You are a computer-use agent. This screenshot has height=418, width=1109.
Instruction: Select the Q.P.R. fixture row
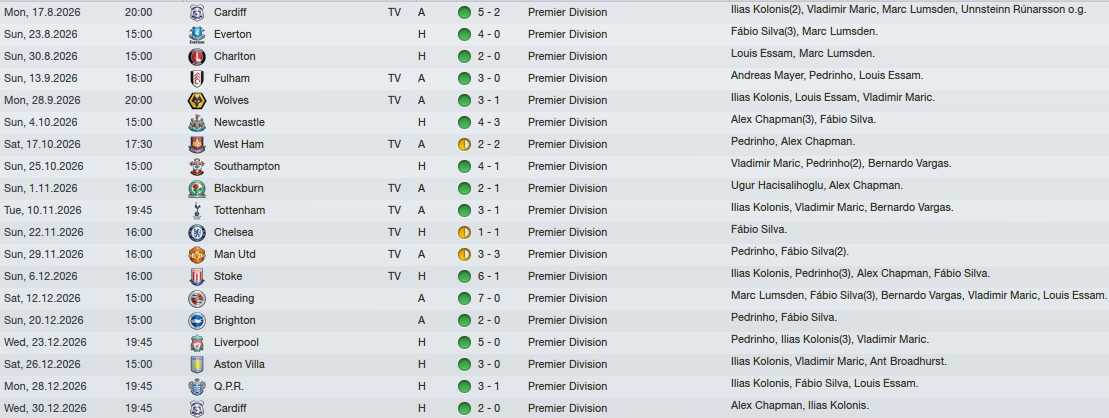[x=554, y=386]
